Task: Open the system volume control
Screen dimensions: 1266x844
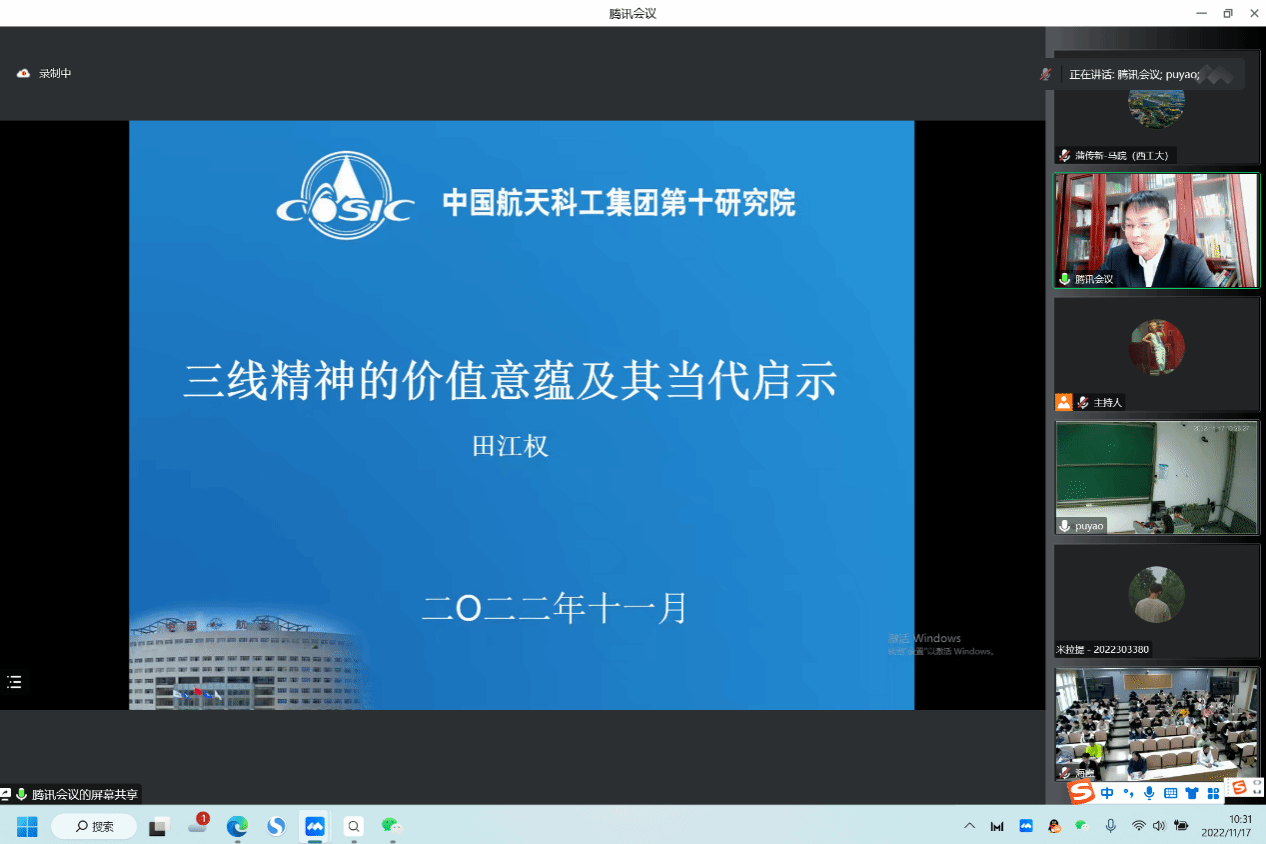Action: pyautogui.click(x=1159, y=826)
